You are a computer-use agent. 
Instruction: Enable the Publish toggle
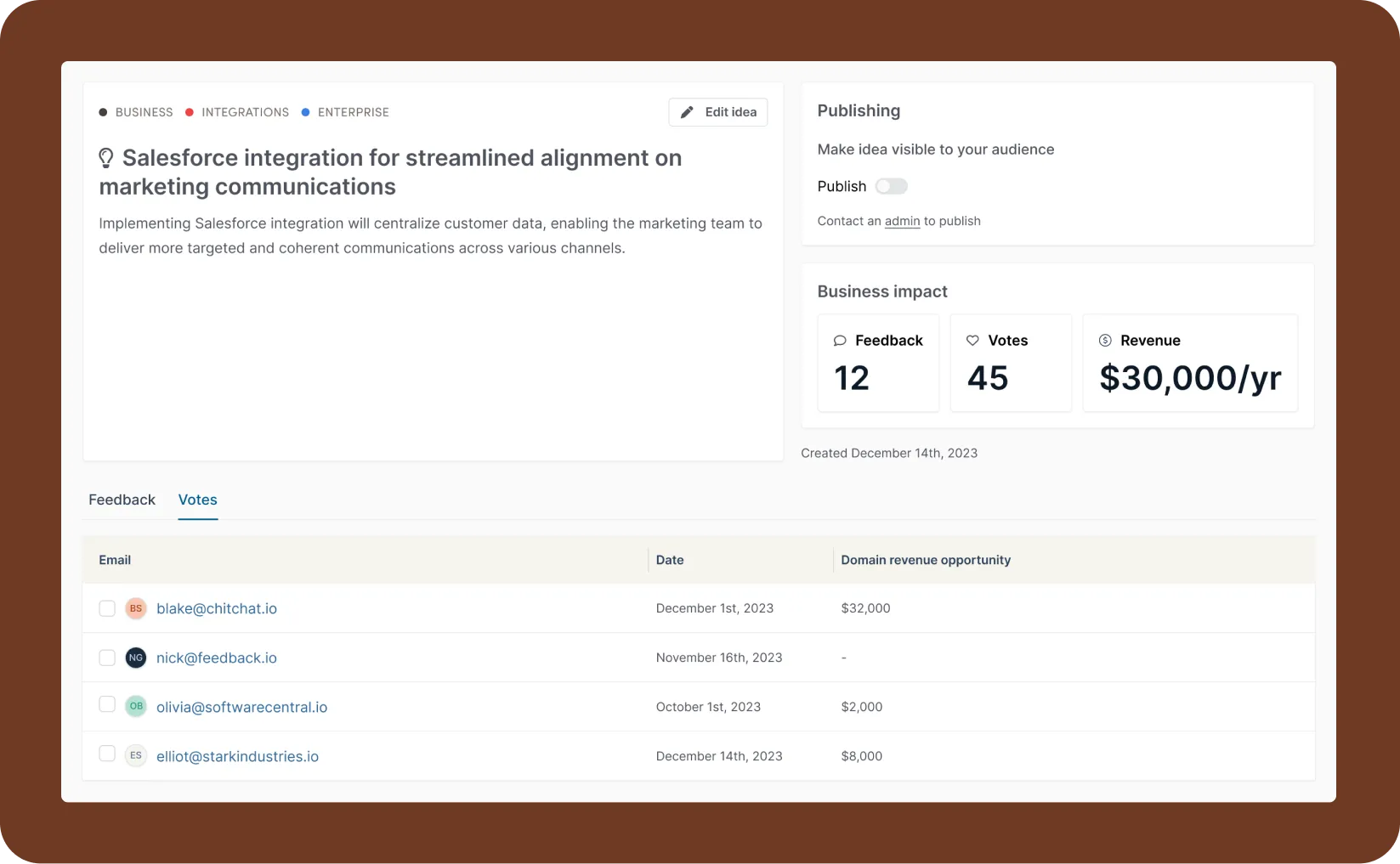890,186
